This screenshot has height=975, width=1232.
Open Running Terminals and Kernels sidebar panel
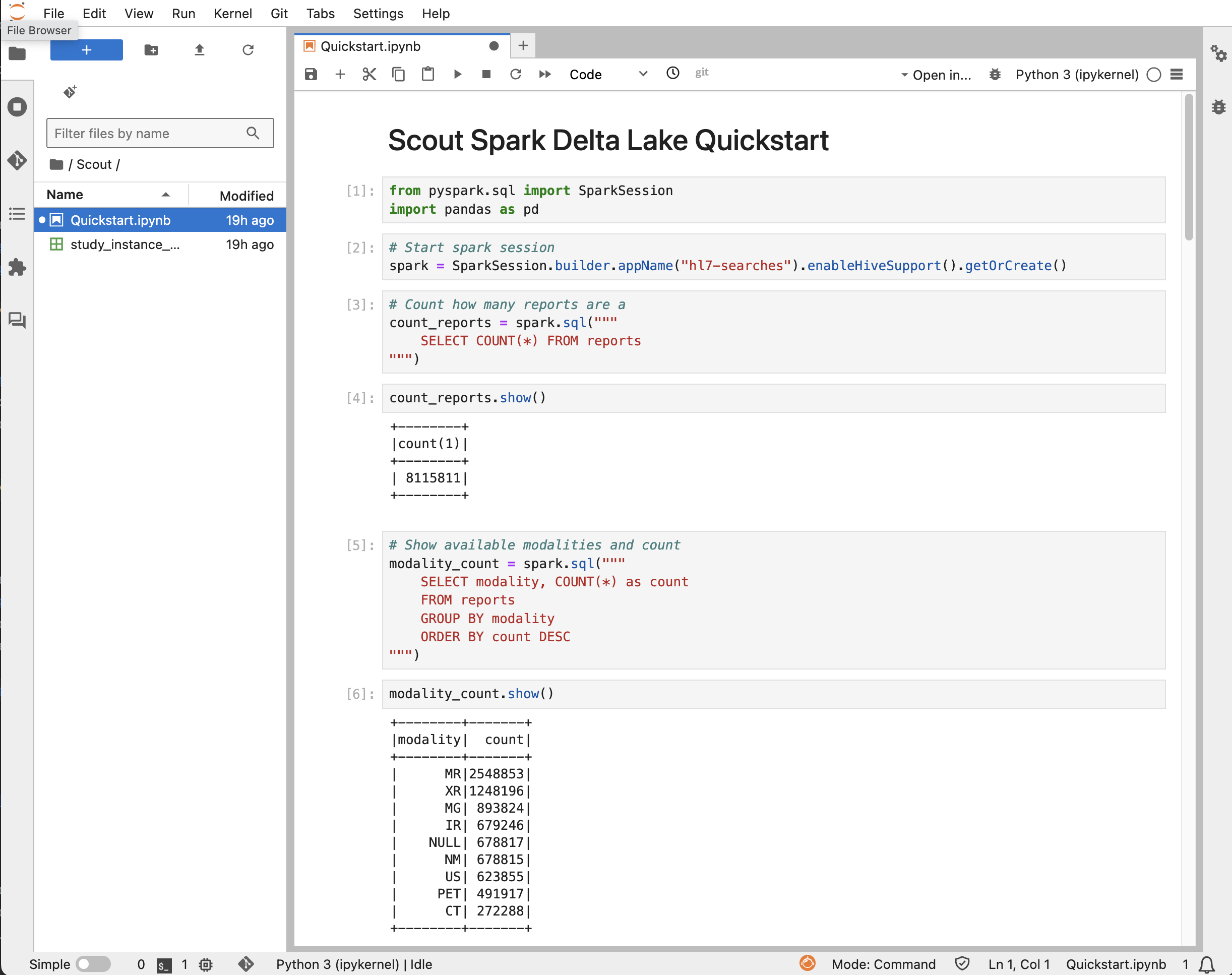17,107
